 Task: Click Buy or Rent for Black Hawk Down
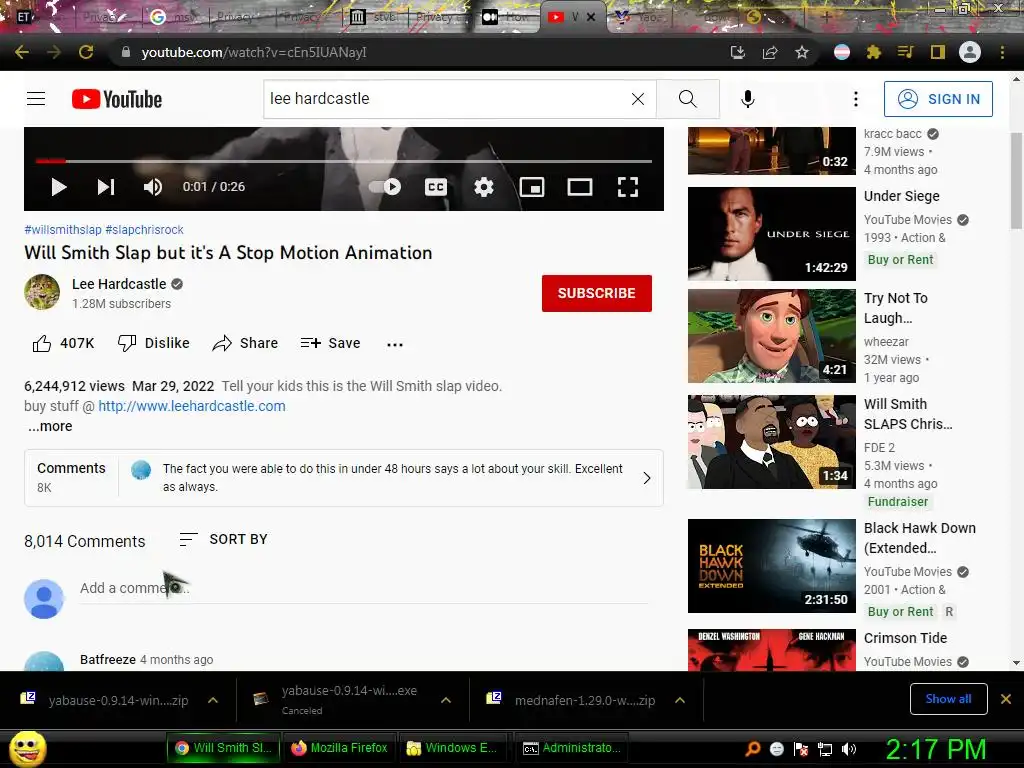coord(901,612)
